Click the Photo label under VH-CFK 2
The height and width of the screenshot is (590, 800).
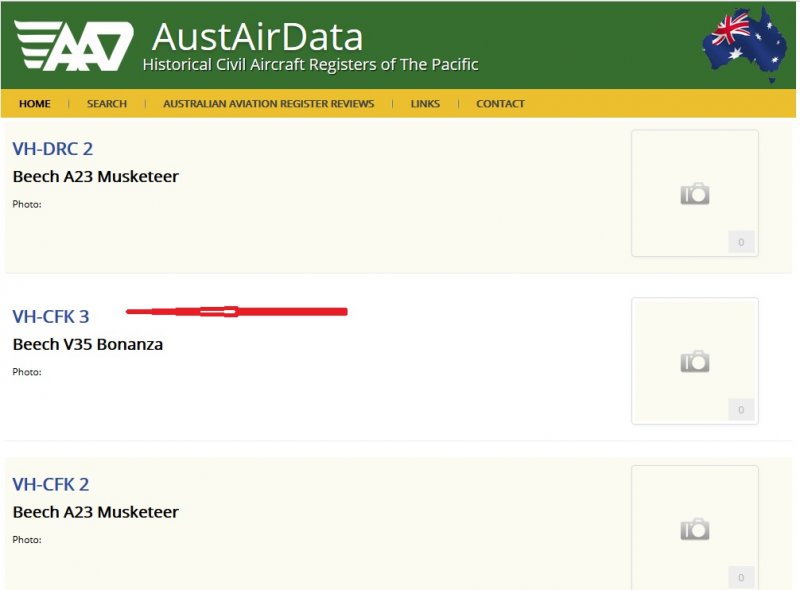pyautogui.click(x=27, y=539)
